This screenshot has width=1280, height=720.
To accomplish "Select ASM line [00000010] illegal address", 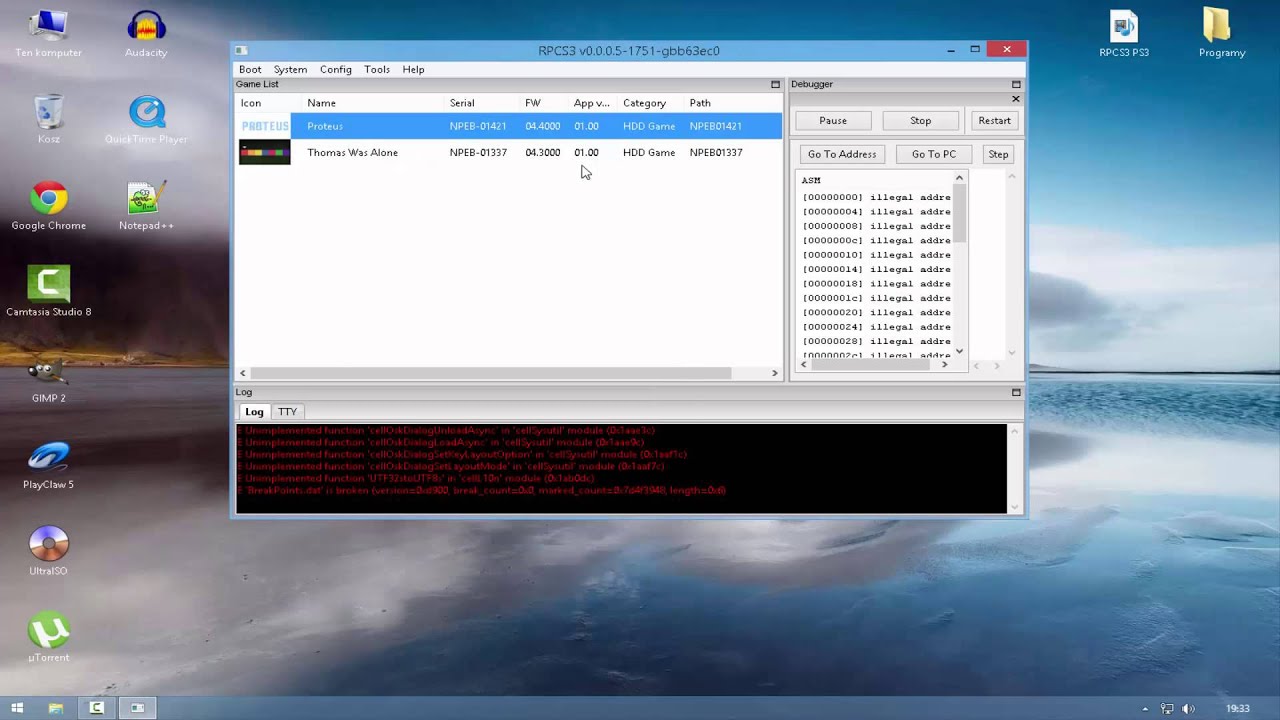I will click(877, 255).
